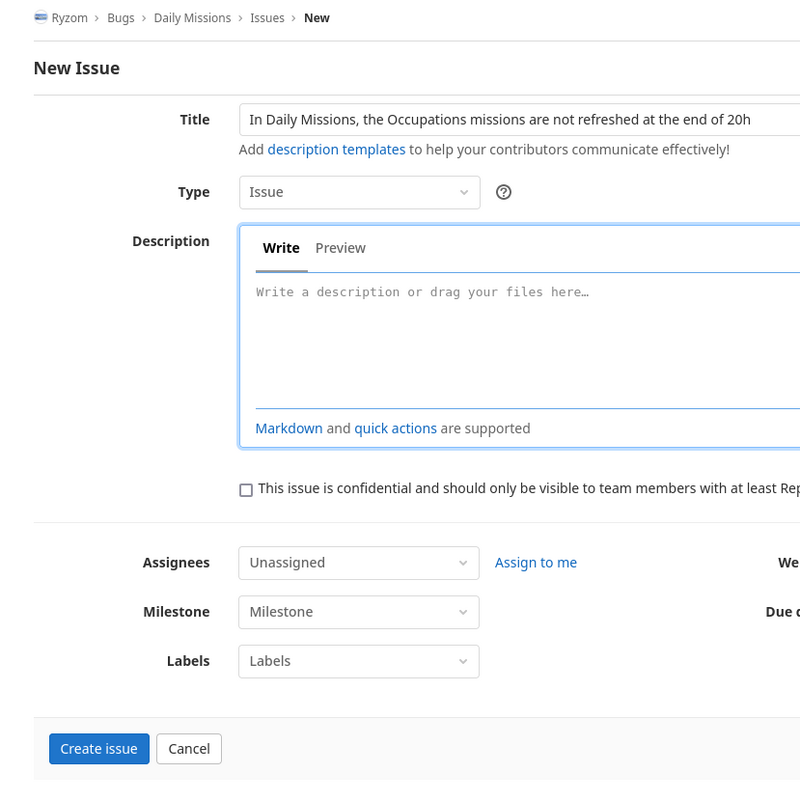This screenshot has height=801, width=800.
Task: Switch to the Preview tab
Action: click(x=340, y=248)
